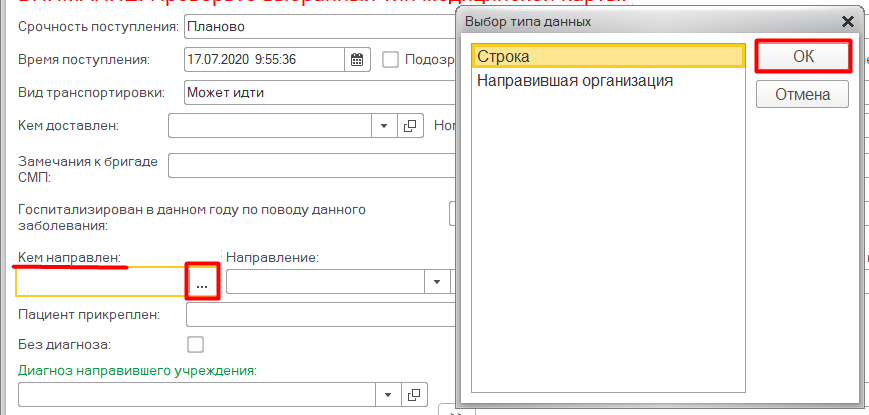Select Строка in the data type list
Screen dimensions: 869x415
[x=606, y=57]
